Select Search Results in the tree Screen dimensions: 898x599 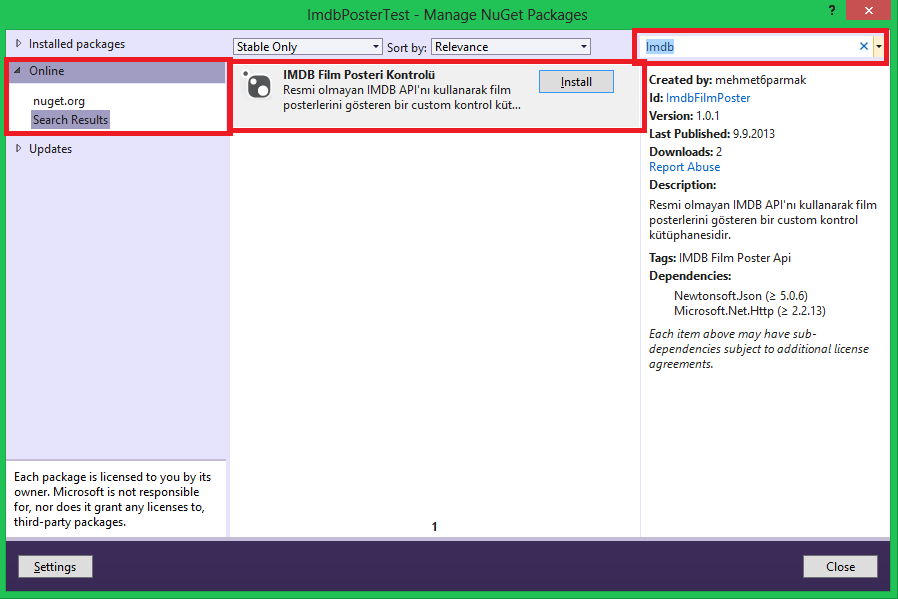pos(70,120)
